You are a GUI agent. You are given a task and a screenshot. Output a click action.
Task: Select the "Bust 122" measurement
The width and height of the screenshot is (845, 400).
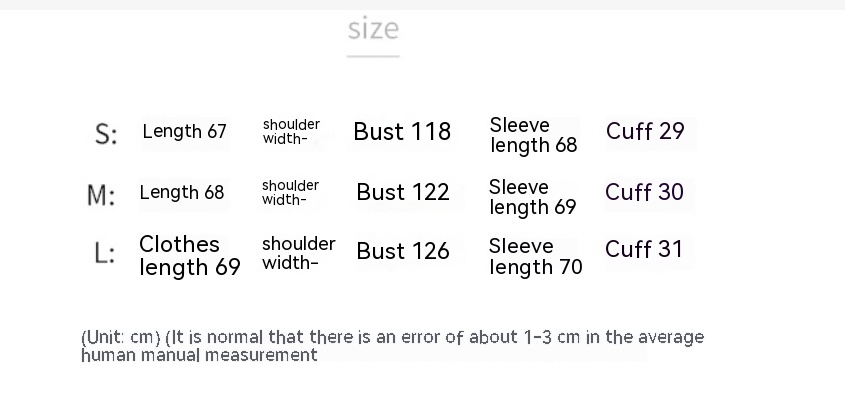[403, 192]
